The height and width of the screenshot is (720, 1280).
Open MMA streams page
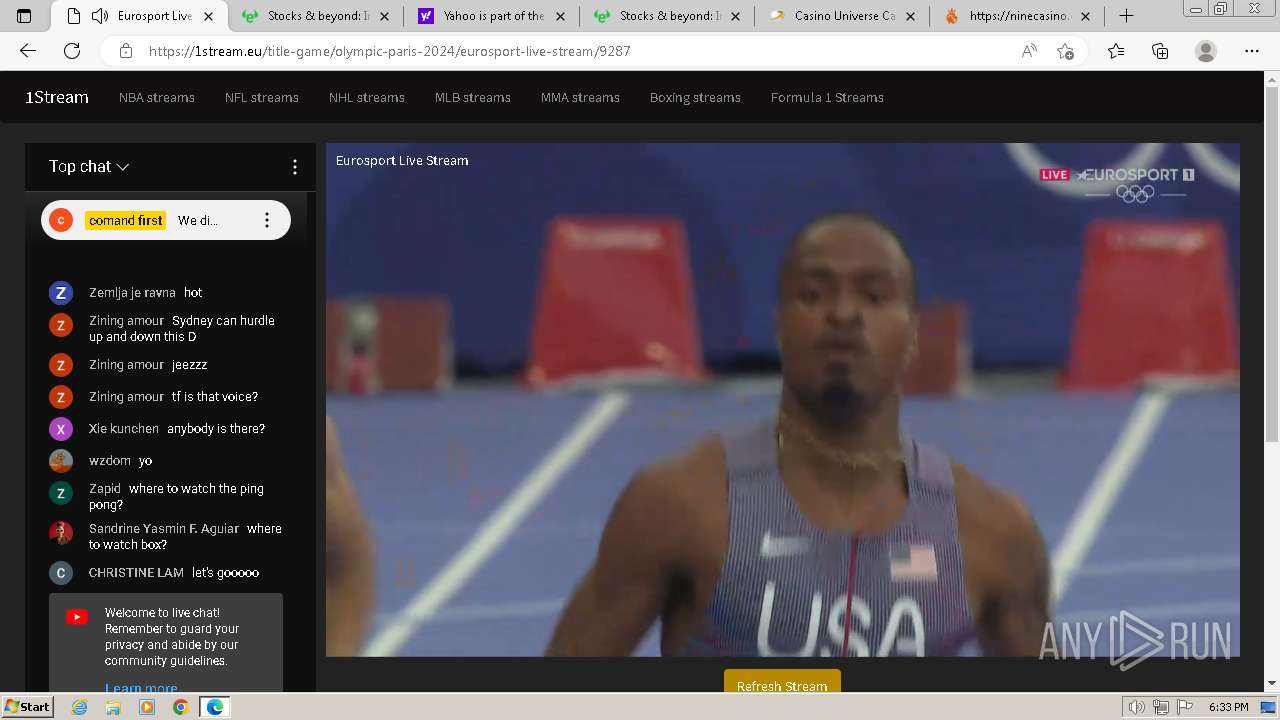tap(580, 97)
